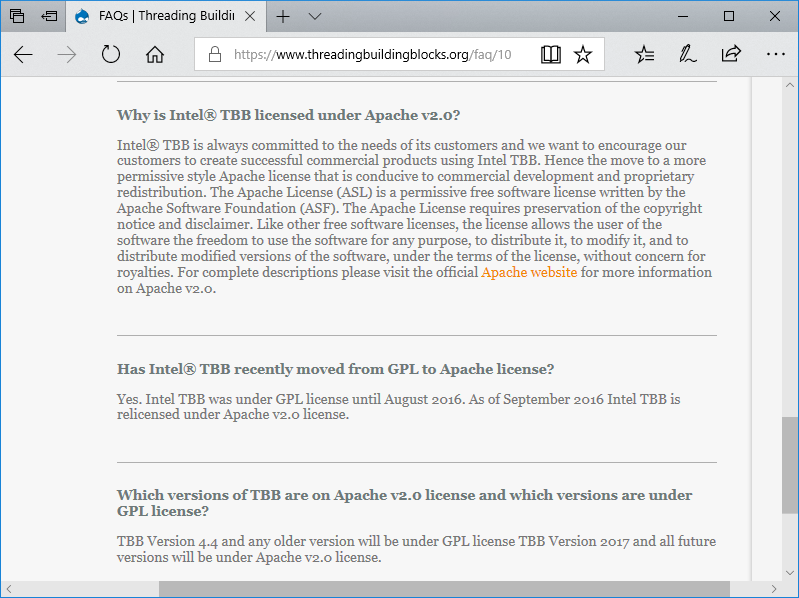Image resolution: width=799 pixels, height=598 pixels.
Task: Go back to the previous page
Action: point(23,54)
